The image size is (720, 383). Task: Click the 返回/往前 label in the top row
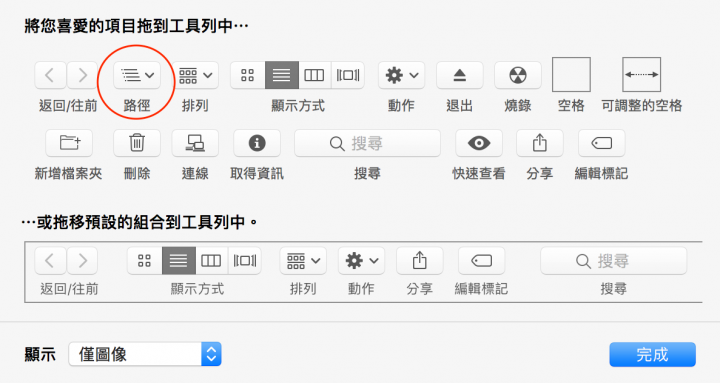coord(68,106)
